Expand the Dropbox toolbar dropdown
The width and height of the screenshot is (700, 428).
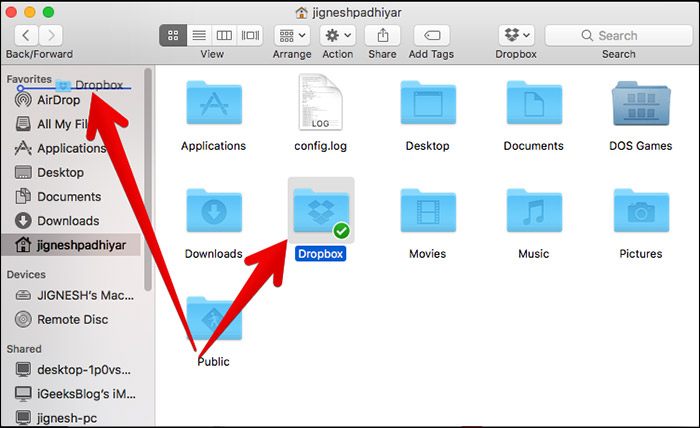[x=516, y=35]
